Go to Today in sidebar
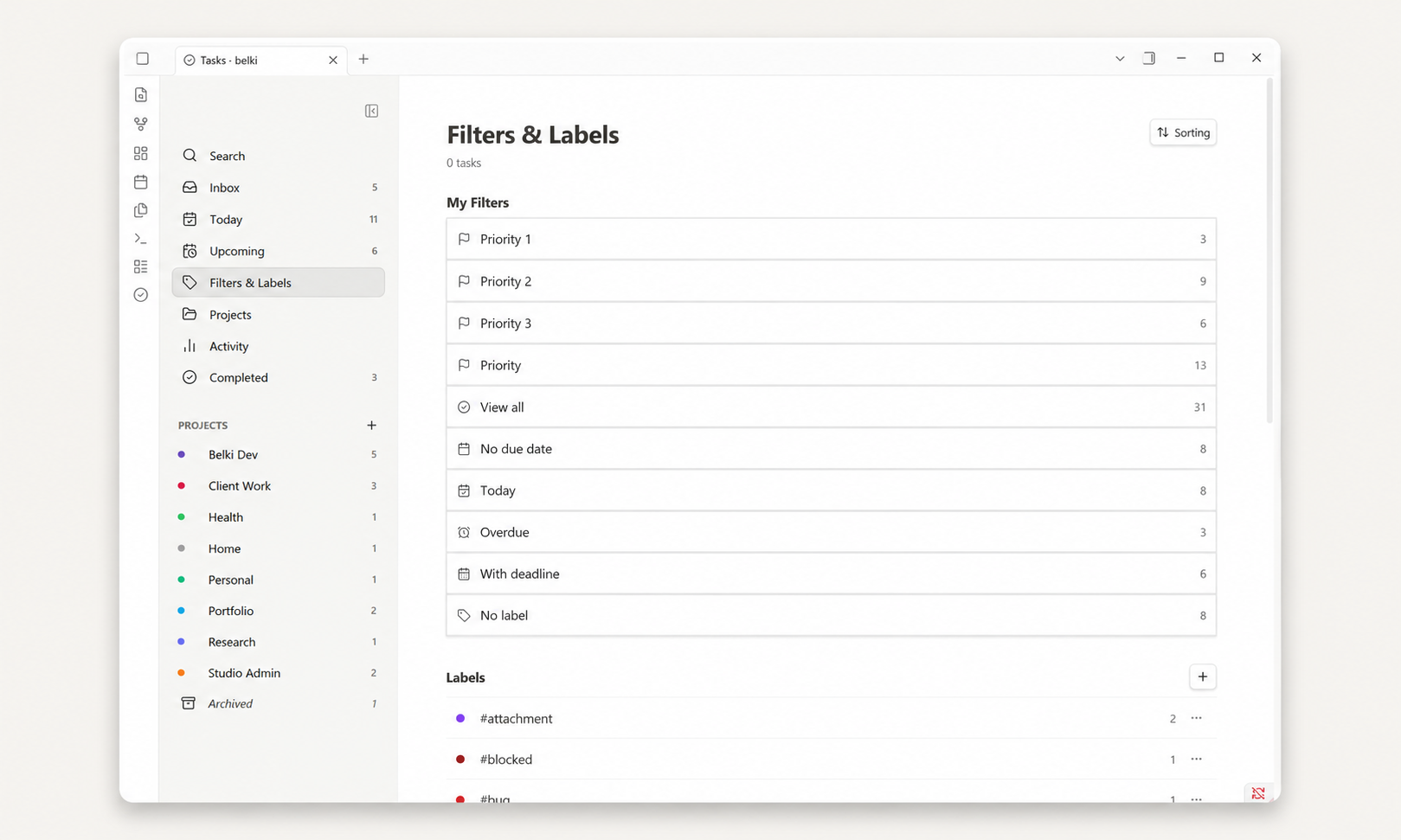Viewport: 1401px width, 840px height. [x=279, y=219]
